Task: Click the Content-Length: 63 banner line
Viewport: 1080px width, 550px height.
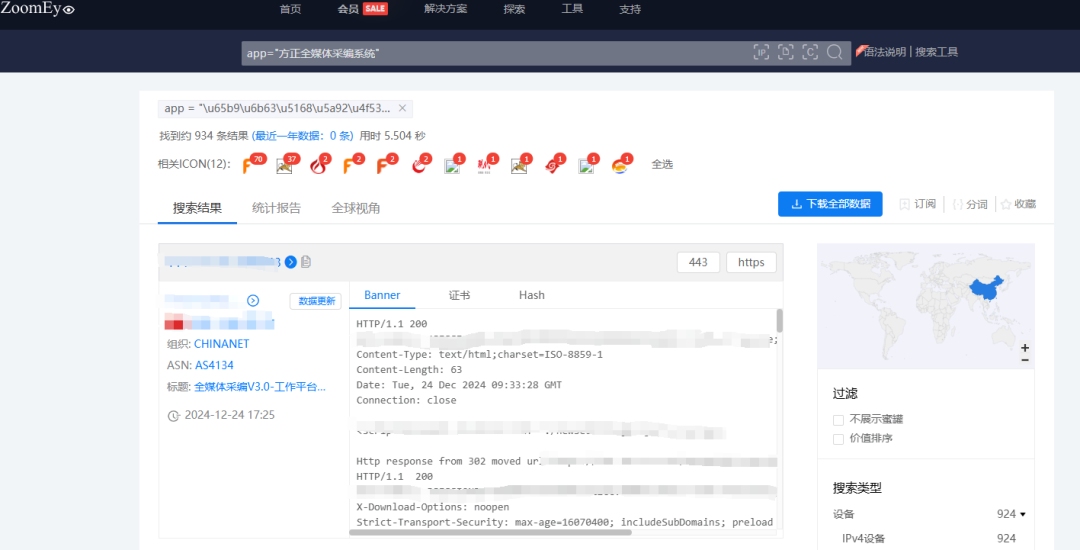Action: (409, 370)
